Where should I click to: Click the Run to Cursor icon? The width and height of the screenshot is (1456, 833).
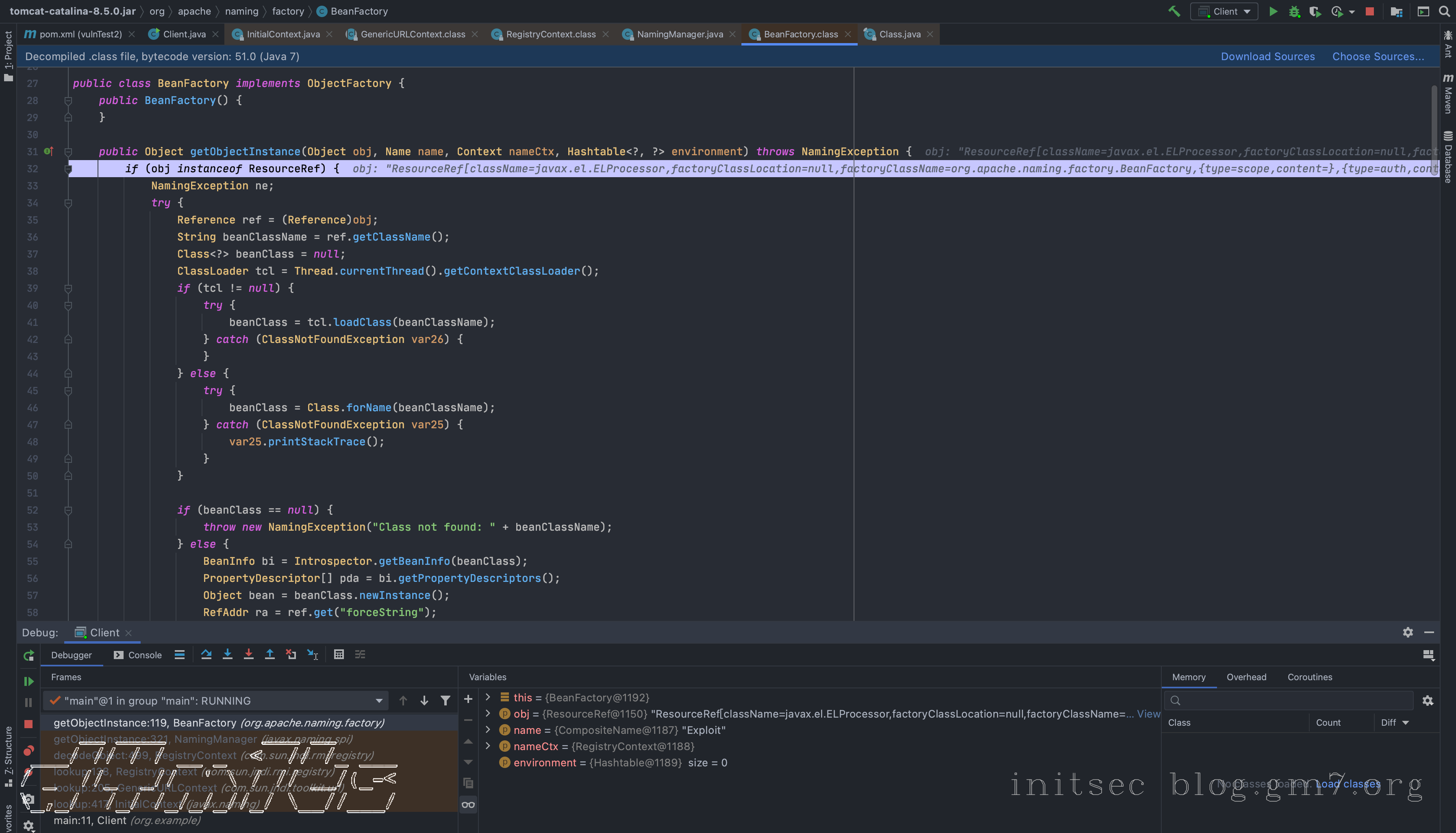point(313,655)
